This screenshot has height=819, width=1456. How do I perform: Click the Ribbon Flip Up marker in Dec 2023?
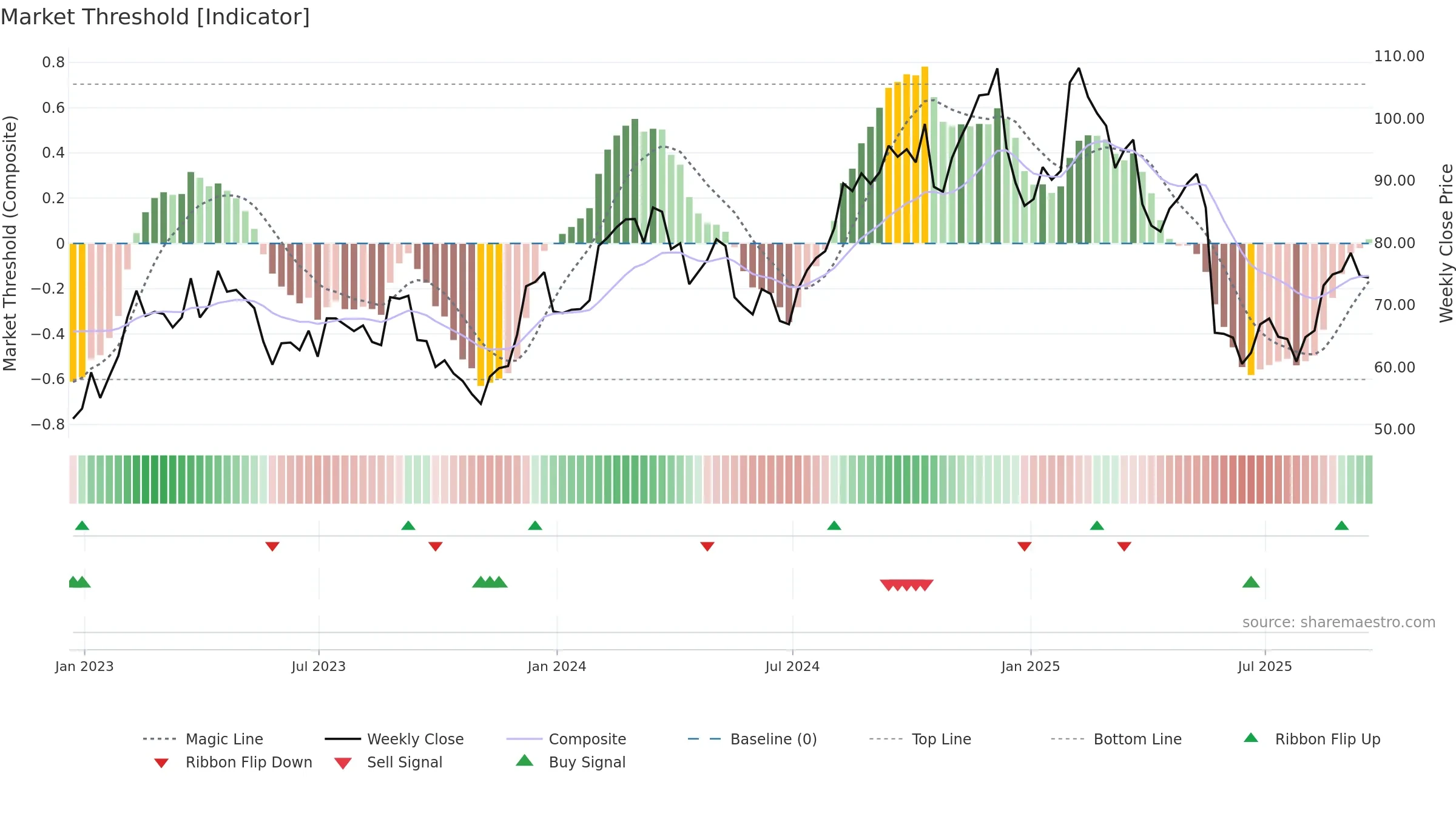pos(535,525)
